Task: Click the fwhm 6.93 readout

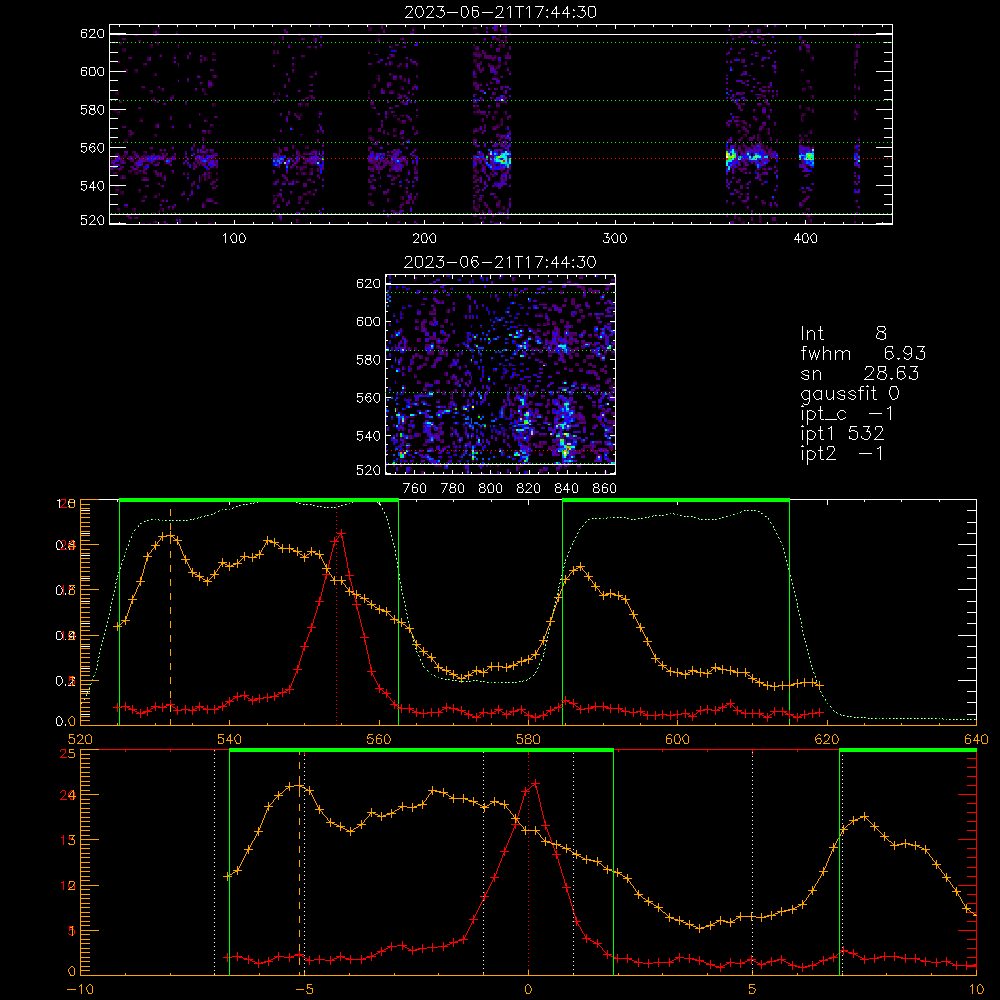Action: point(863,353)
